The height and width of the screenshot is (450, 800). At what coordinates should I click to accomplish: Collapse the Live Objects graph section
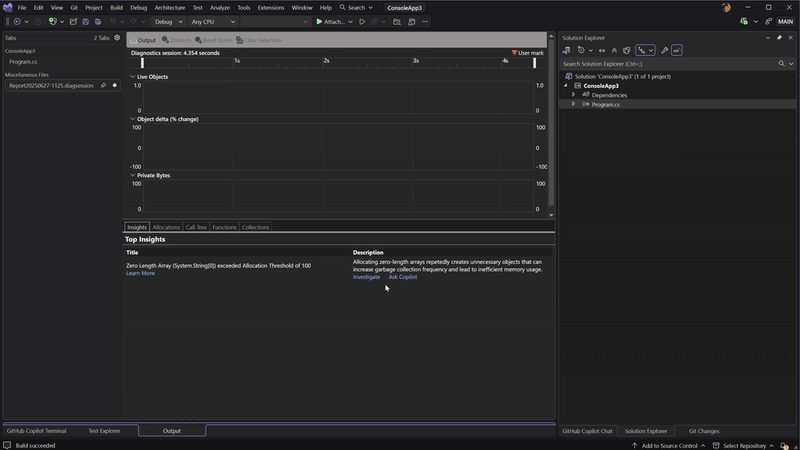coord(132,76)
